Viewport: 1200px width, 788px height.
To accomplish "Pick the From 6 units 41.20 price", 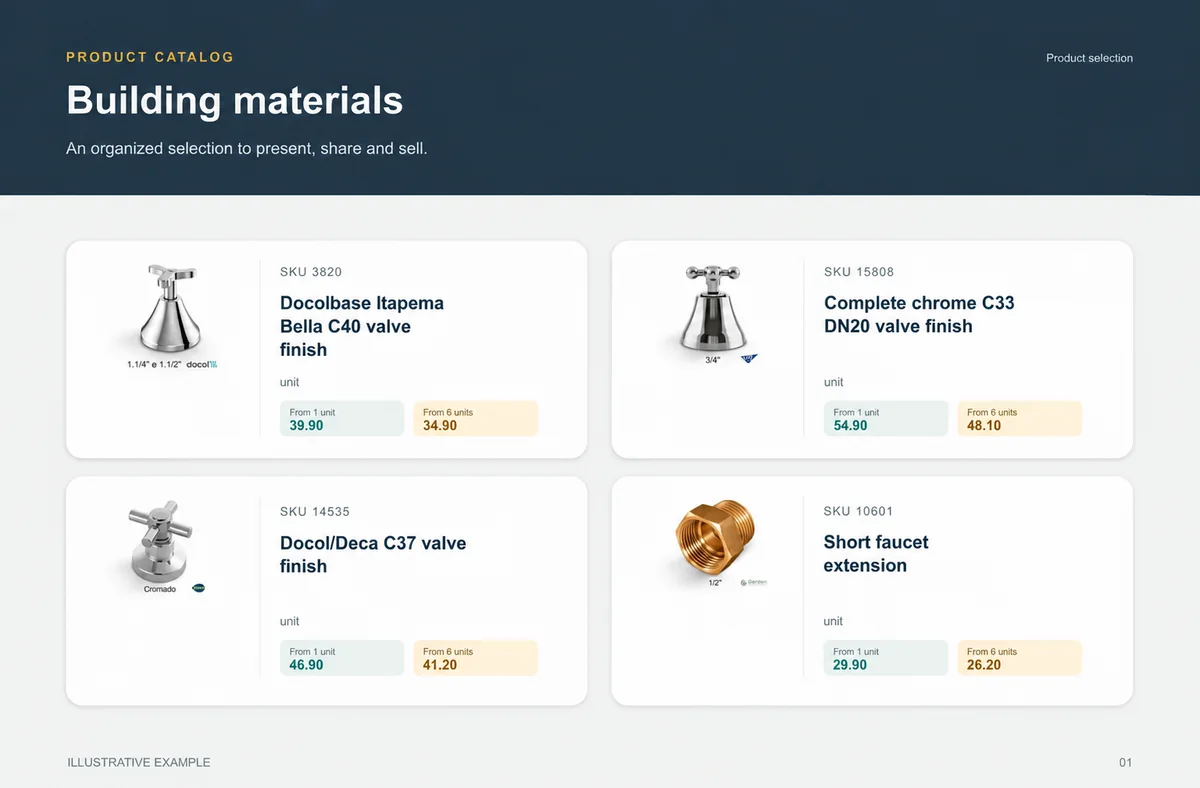I will (476, 658).
